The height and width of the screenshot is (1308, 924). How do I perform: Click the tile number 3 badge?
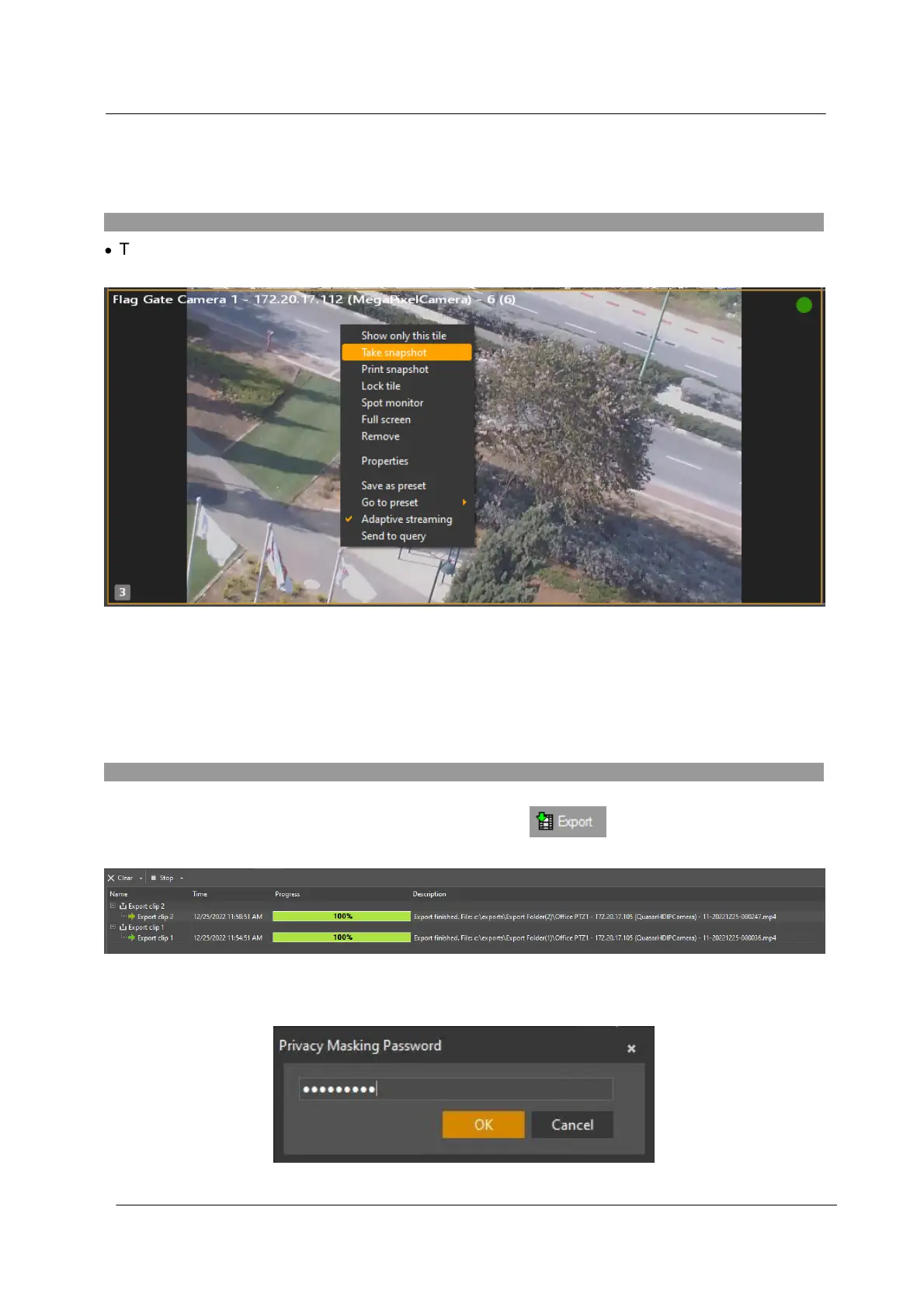(x=122, y=592)
